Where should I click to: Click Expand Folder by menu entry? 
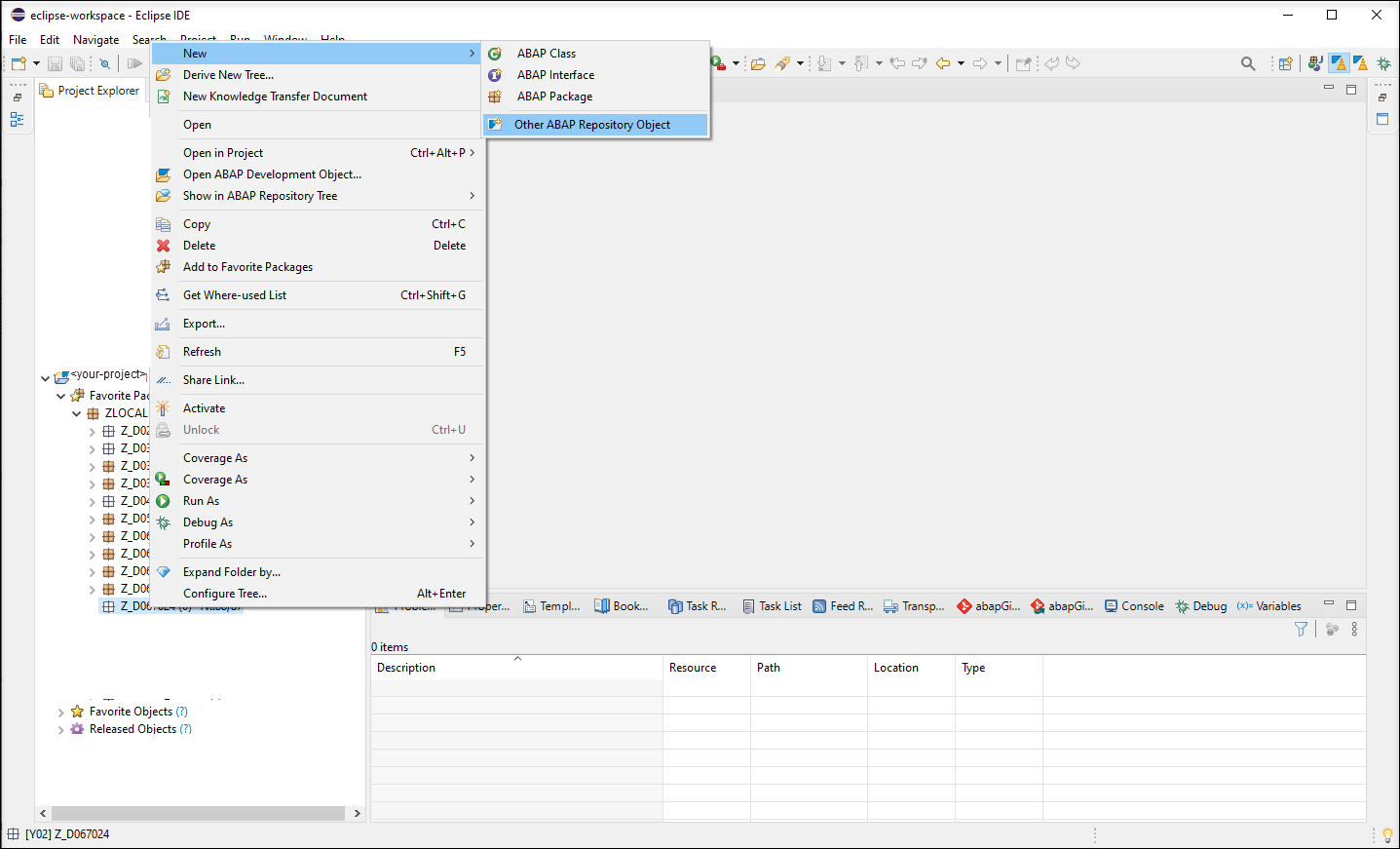[318, 572]
